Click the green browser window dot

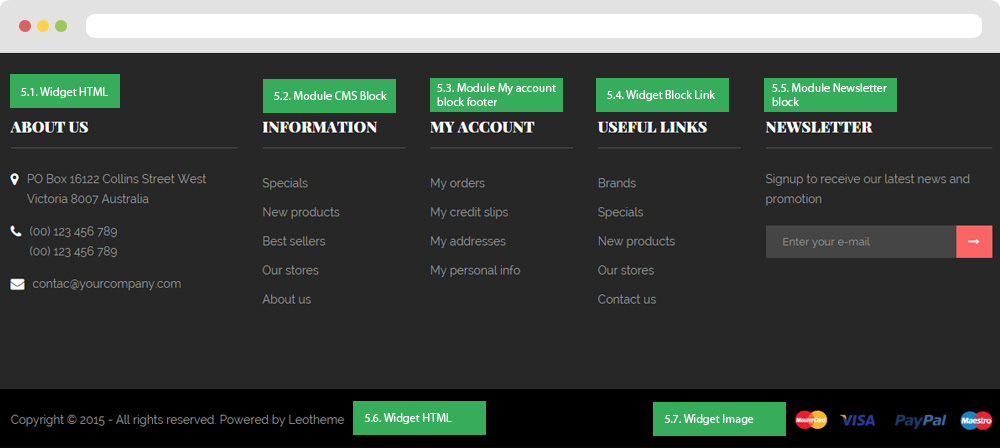(61, 26)
